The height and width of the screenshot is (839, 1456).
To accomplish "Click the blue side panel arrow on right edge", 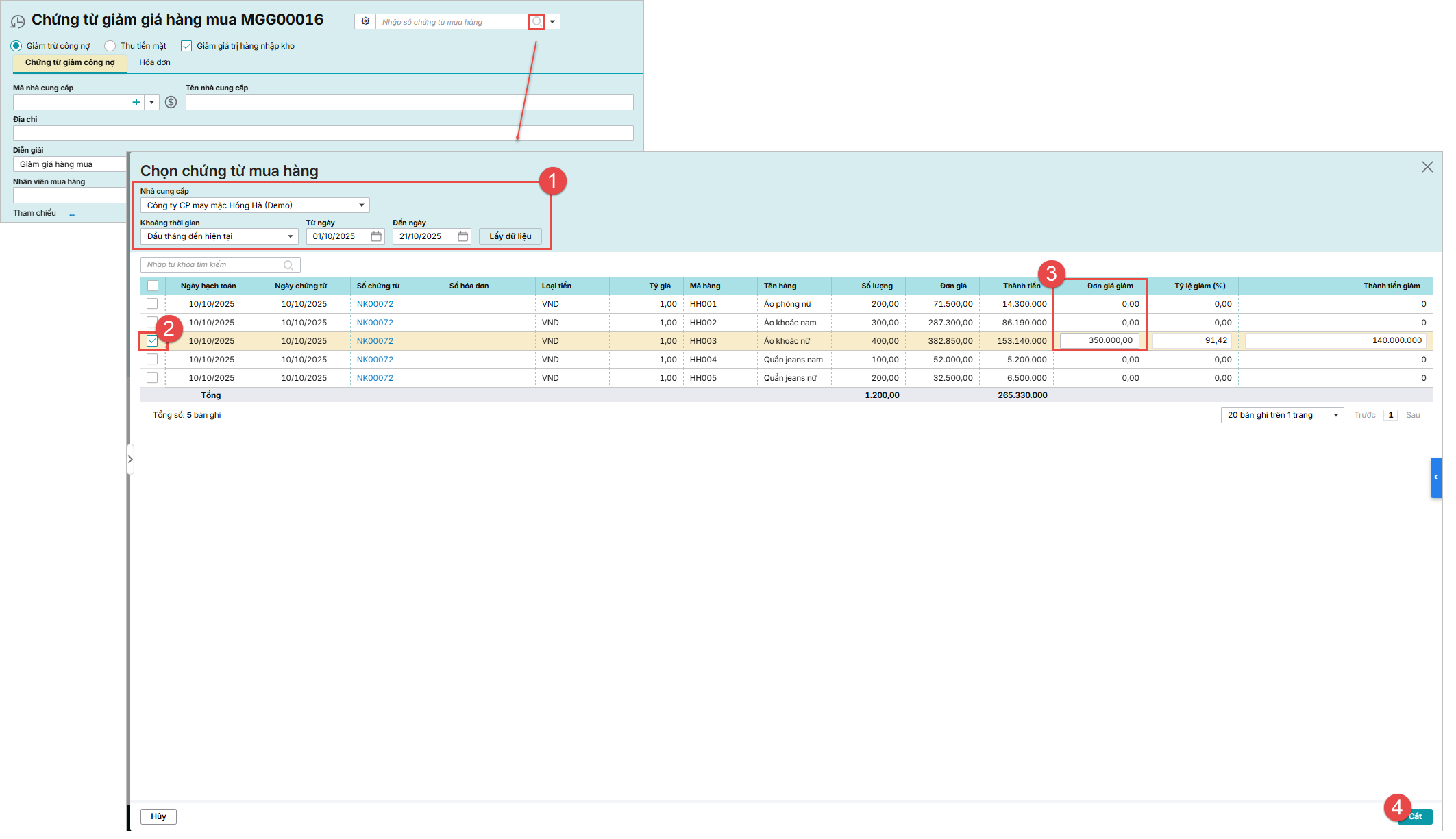I will click(x=1435, y=477).
